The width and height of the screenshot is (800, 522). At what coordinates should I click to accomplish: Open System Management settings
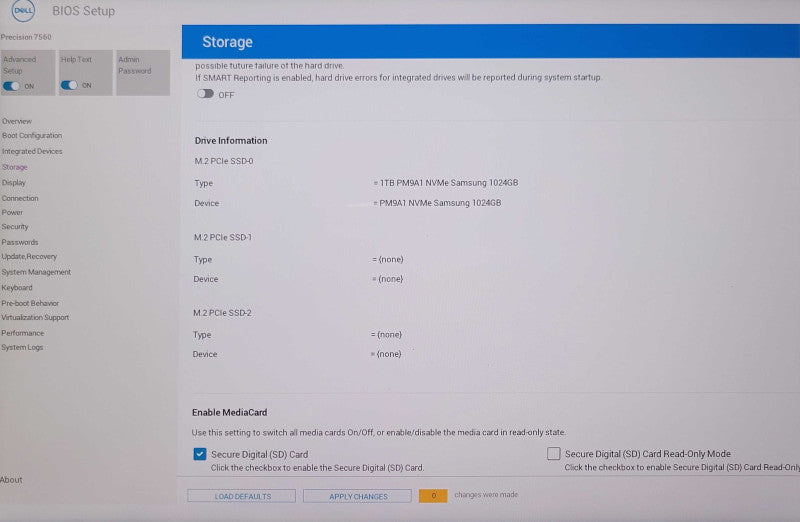(36, 272)
